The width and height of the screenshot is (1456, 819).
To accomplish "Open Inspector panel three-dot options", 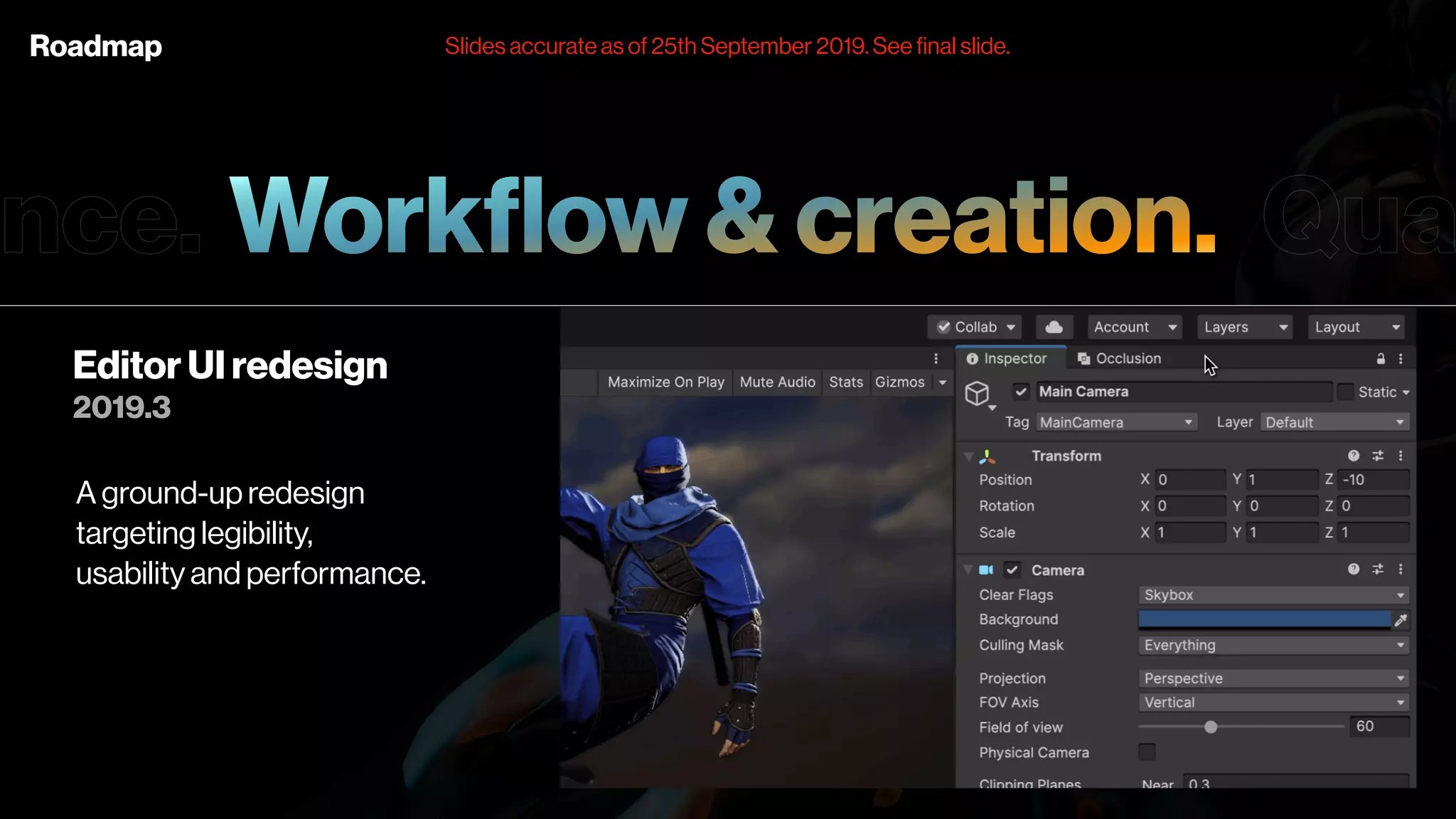I will tap(1401, 359).
